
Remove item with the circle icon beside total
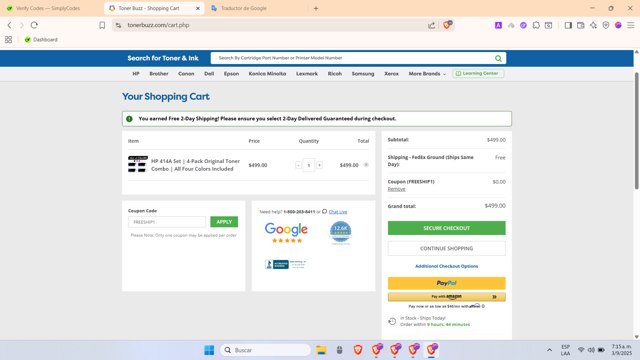click(x=366, y=165)
